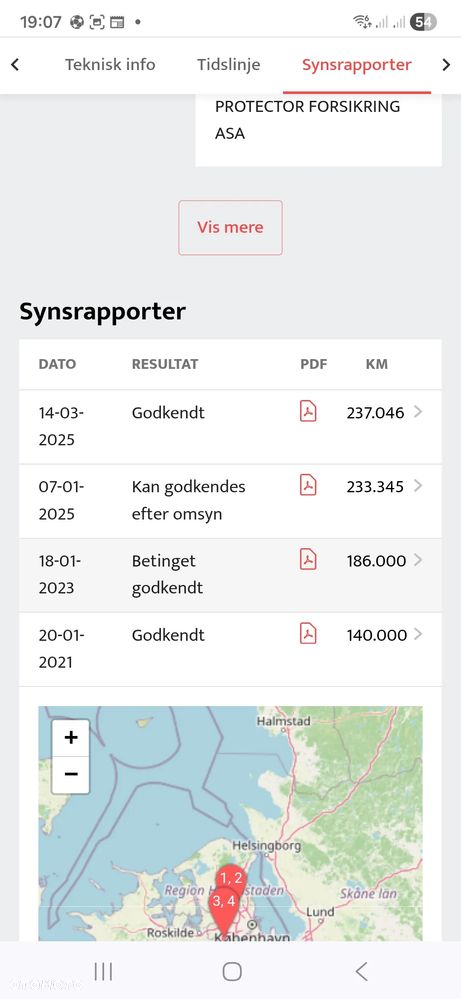
Task: Expand the 140.000 km row chevron
Action: 418,634
